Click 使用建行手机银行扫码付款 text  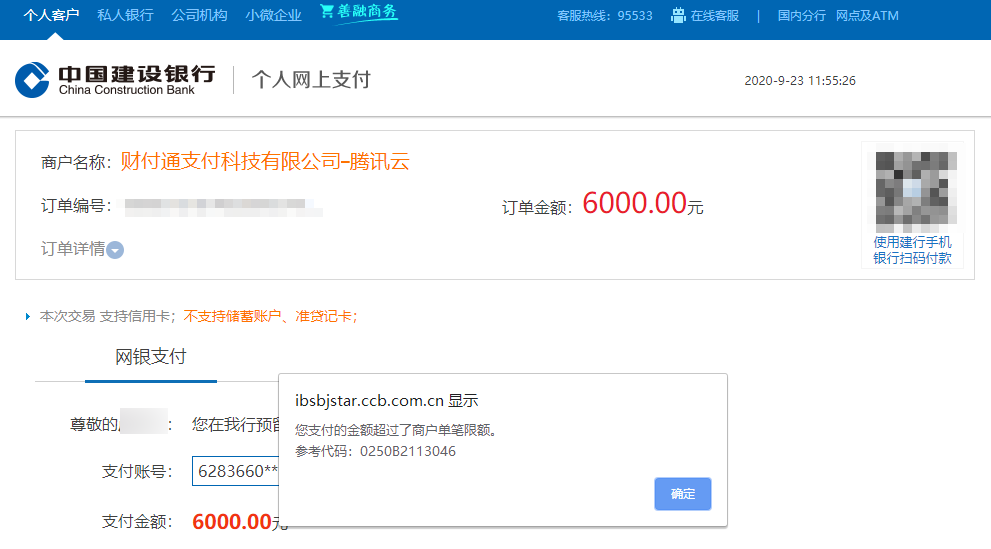pyautogui.click(x=912, y=250)
